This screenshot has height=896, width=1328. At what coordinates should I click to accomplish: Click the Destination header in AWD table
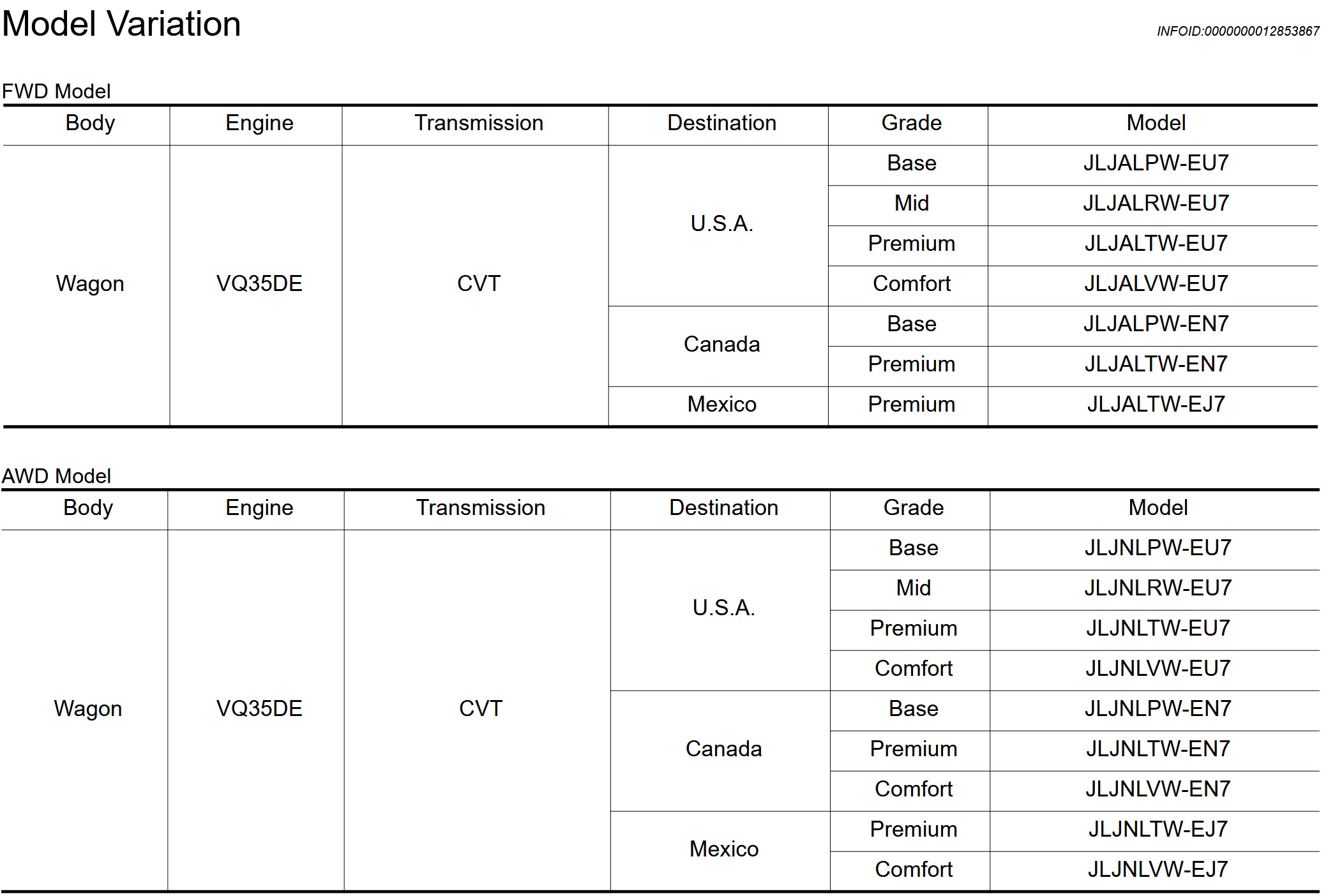click(x=723, y=508)
